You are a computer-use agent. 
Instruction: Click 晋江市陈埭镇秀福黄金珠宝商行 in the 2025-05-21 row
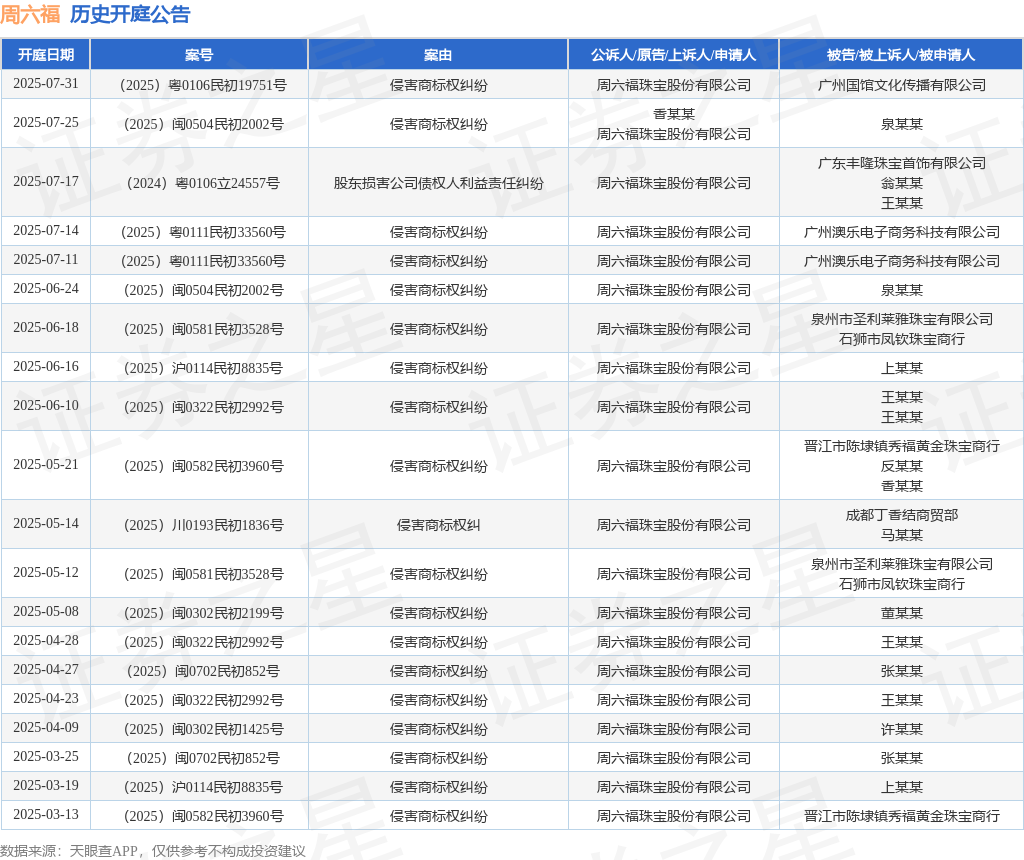click(902, 446)
